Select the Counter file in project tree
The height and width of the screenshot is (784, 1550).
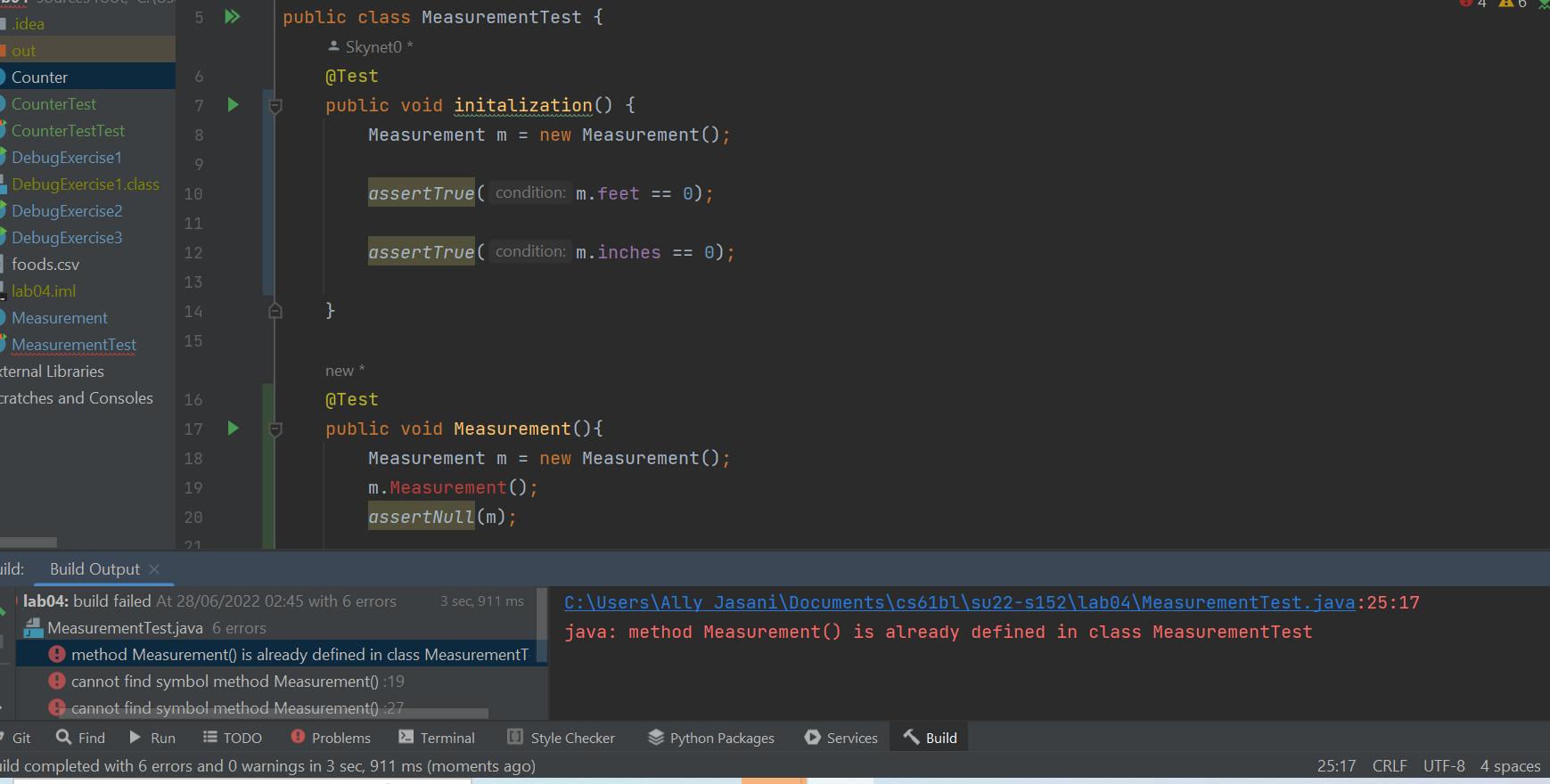click(39, 78)
